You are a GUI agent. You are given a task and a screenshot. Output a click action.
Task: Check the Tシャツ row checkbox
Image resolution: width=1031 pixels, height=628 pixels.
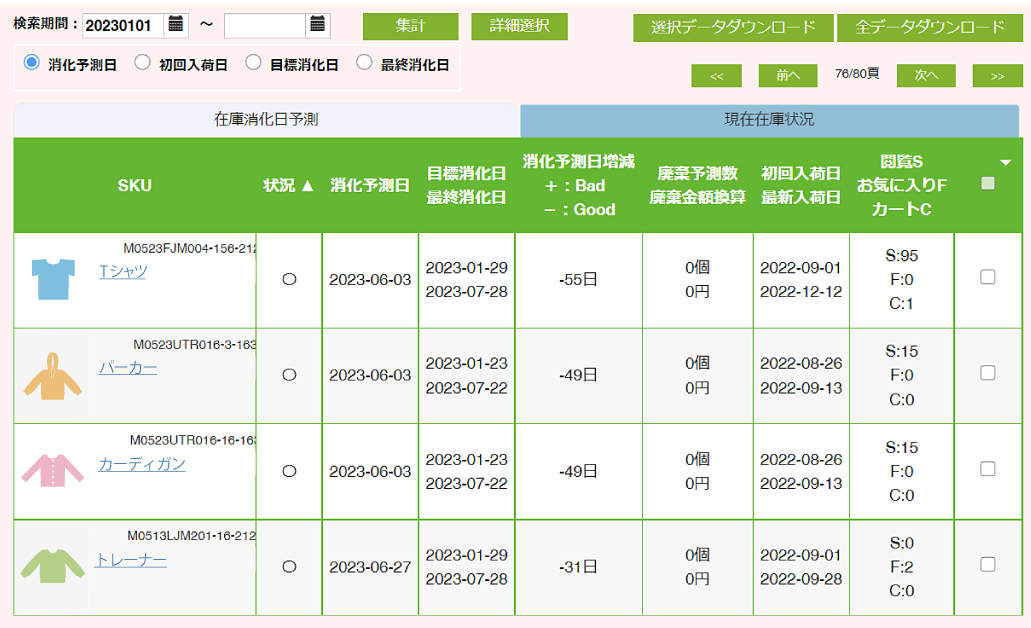[988, 278]
